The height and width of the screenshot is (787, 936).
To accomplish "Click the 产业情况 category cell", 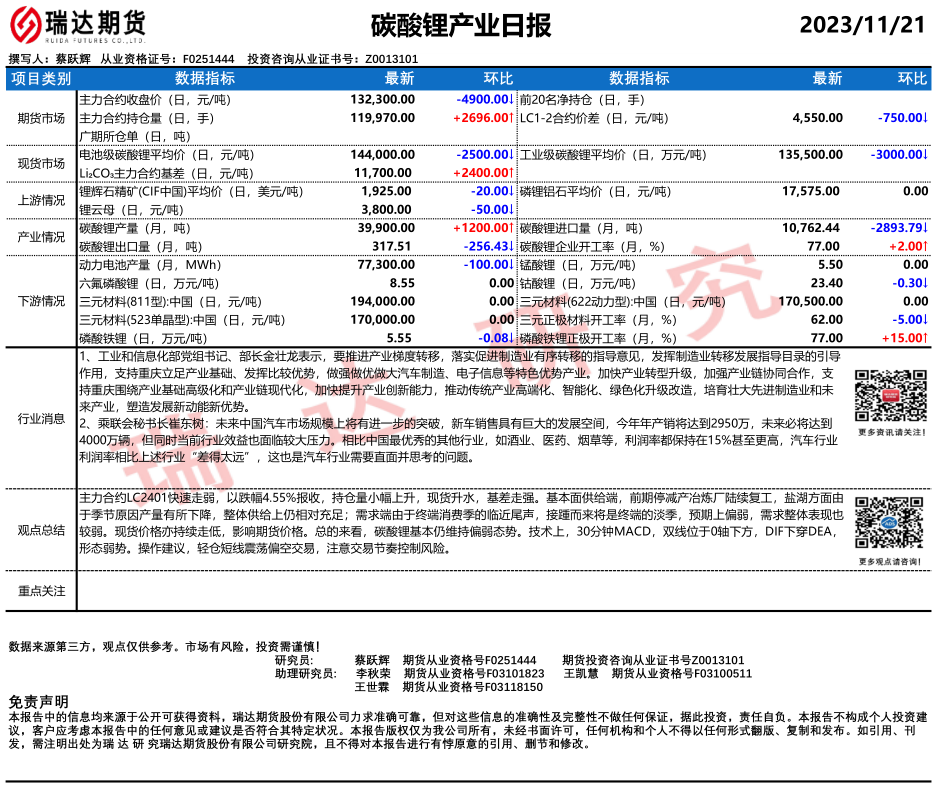I will [41, 237].
